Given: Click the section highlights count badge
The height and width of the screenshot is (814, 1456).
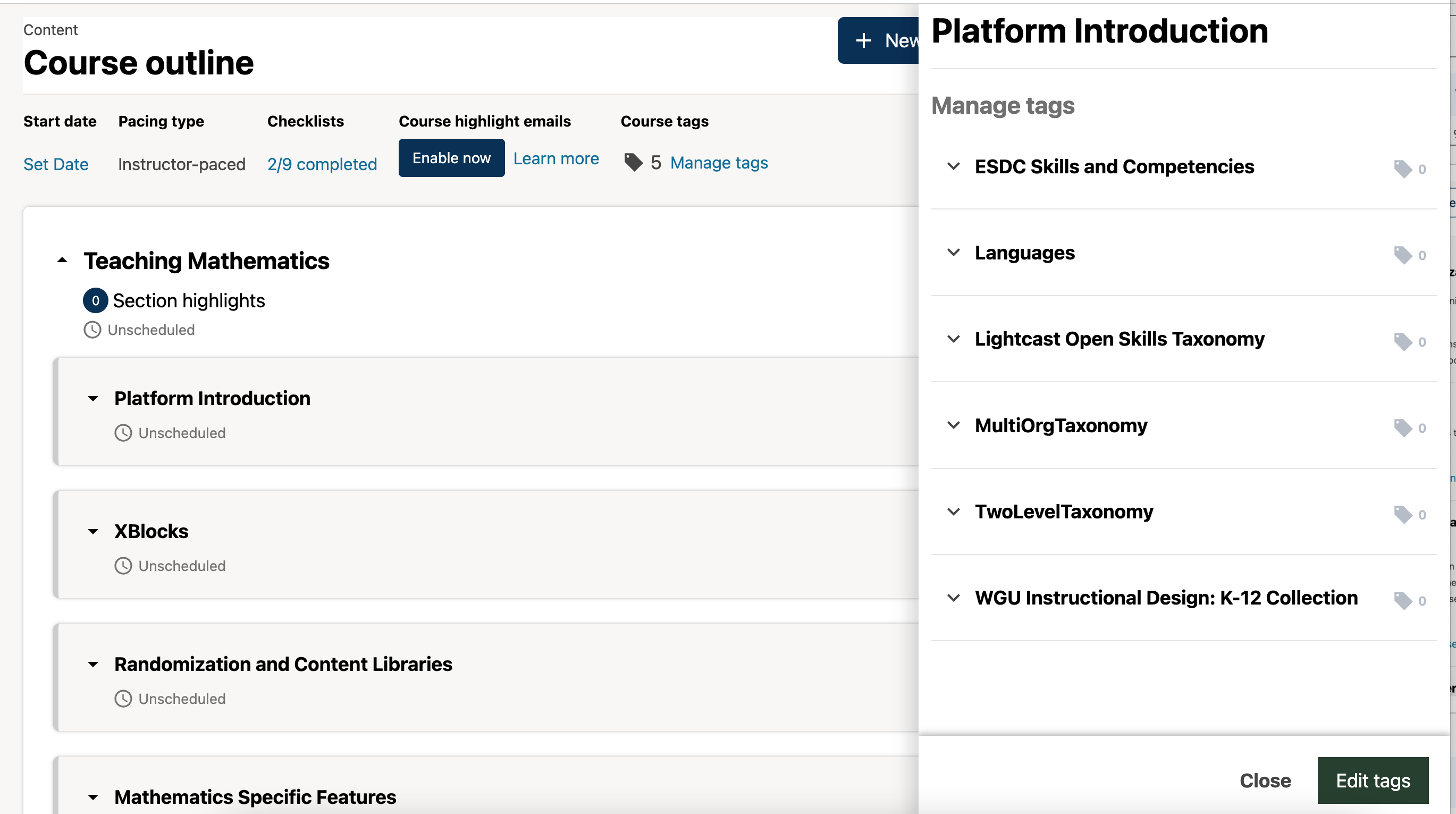Looking at the screenshot, I should click(x=96, y=301).
